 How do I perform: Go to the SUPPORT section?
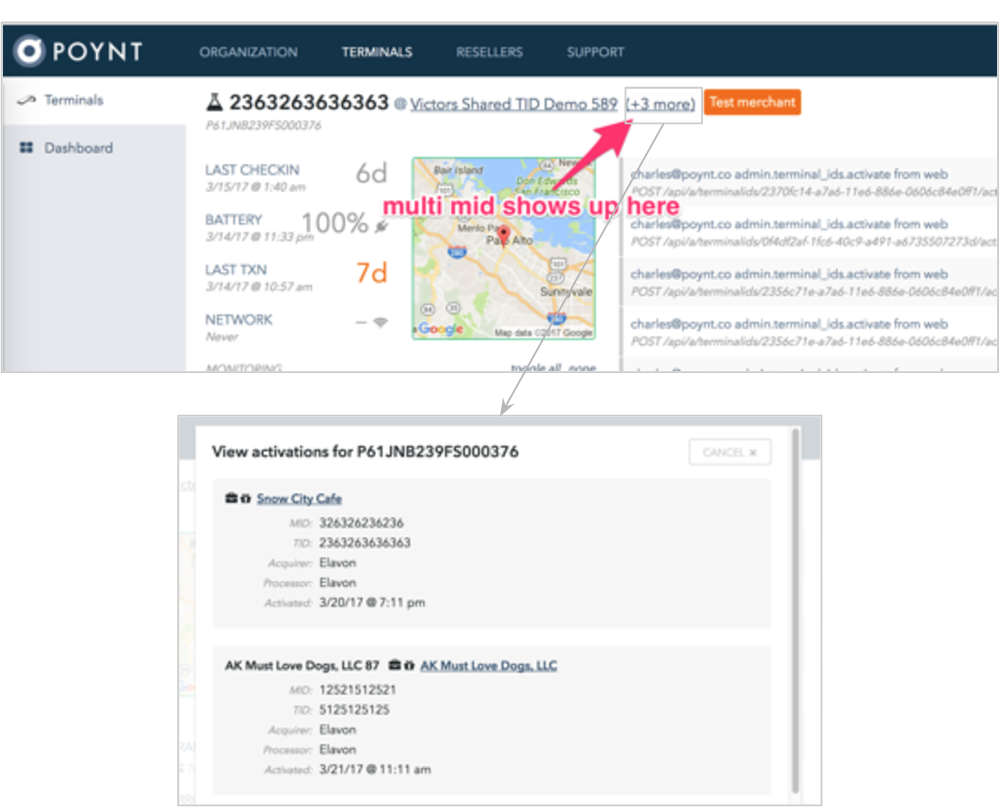(x=595, y=52)
